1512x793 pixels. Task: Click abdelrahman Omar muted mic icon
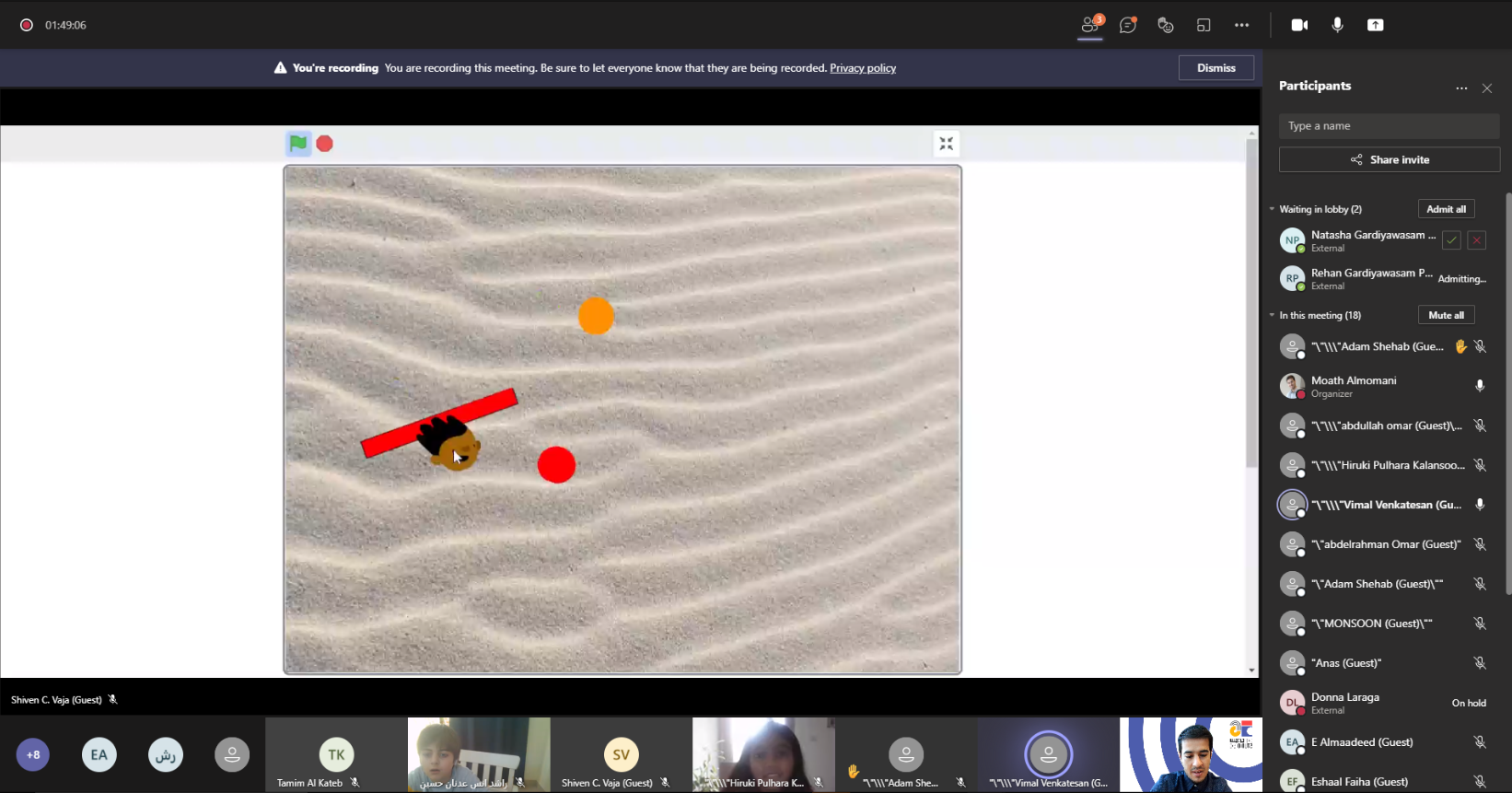(x=1480, y=544)
